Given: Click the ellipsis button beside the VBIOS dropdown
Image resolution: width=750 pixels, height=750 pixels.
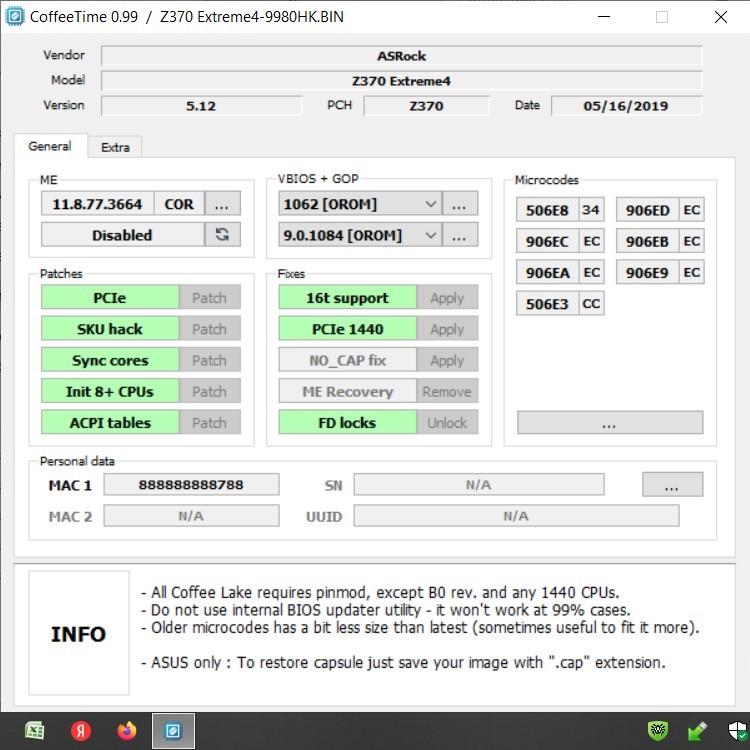Looking at the screenshot, I should click(460, 204).
